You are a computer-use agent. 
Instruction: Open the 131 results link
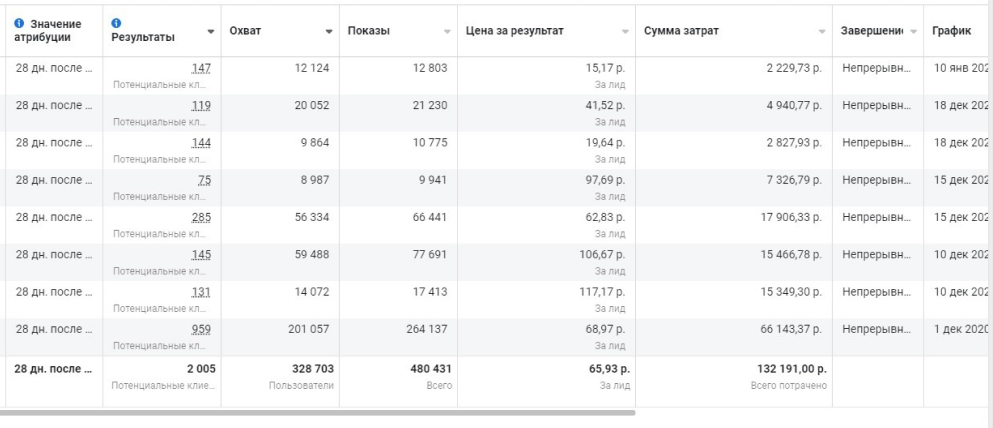pyautogui.click(x=204, y=293)
